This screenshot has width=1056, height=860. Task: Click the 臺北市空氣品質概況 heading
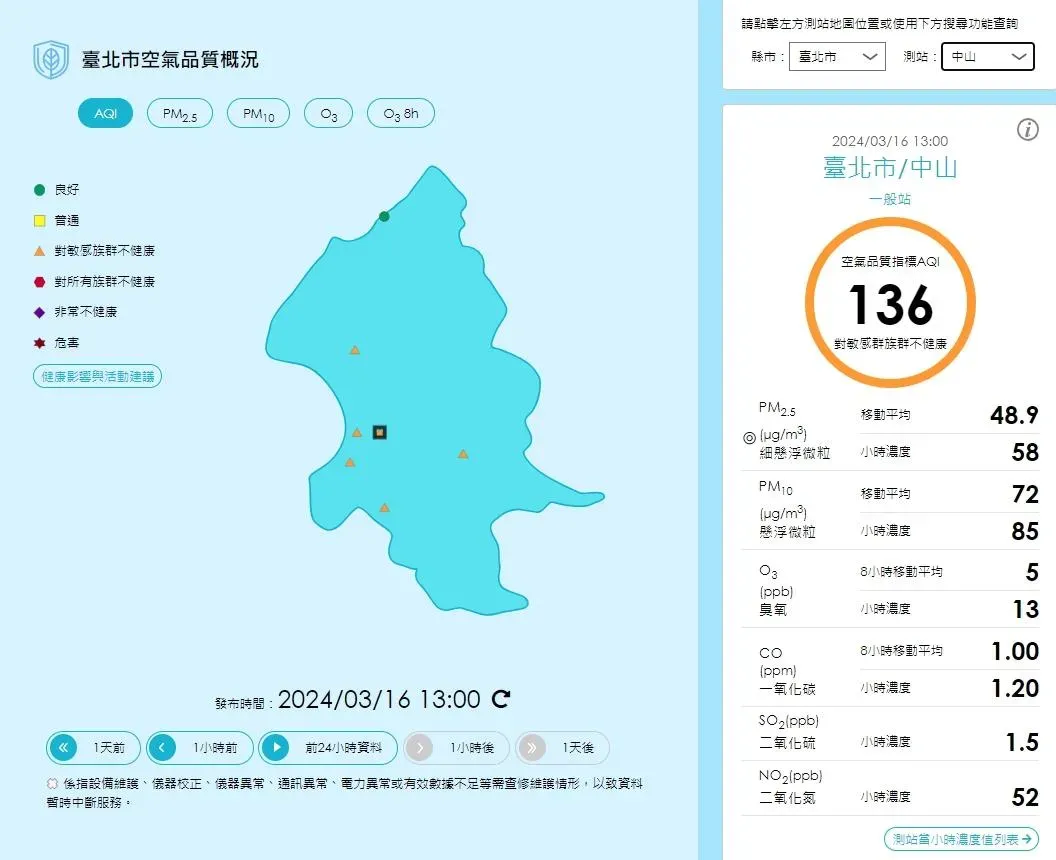[170, 59]
